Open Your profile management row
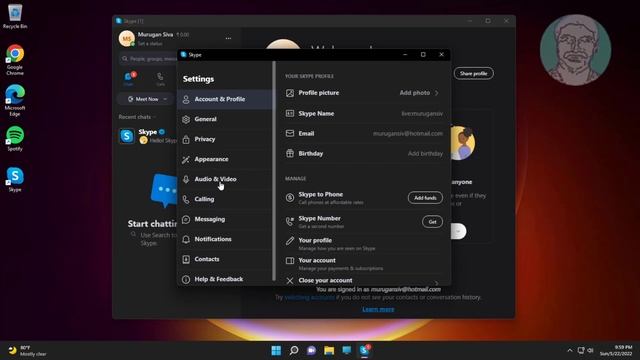 pyautogui.click(x=364, y=244)
